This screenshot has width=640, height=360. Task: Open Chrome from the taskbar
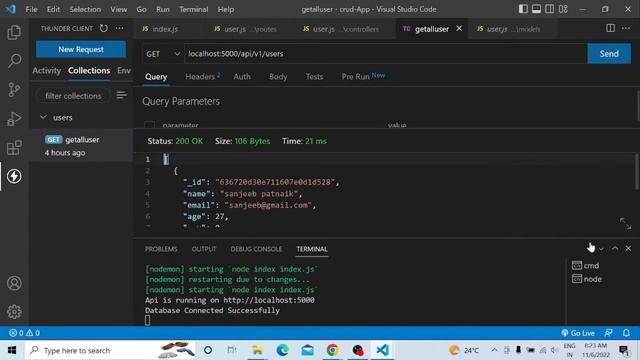pyautogui.click(x=333, y=350)
